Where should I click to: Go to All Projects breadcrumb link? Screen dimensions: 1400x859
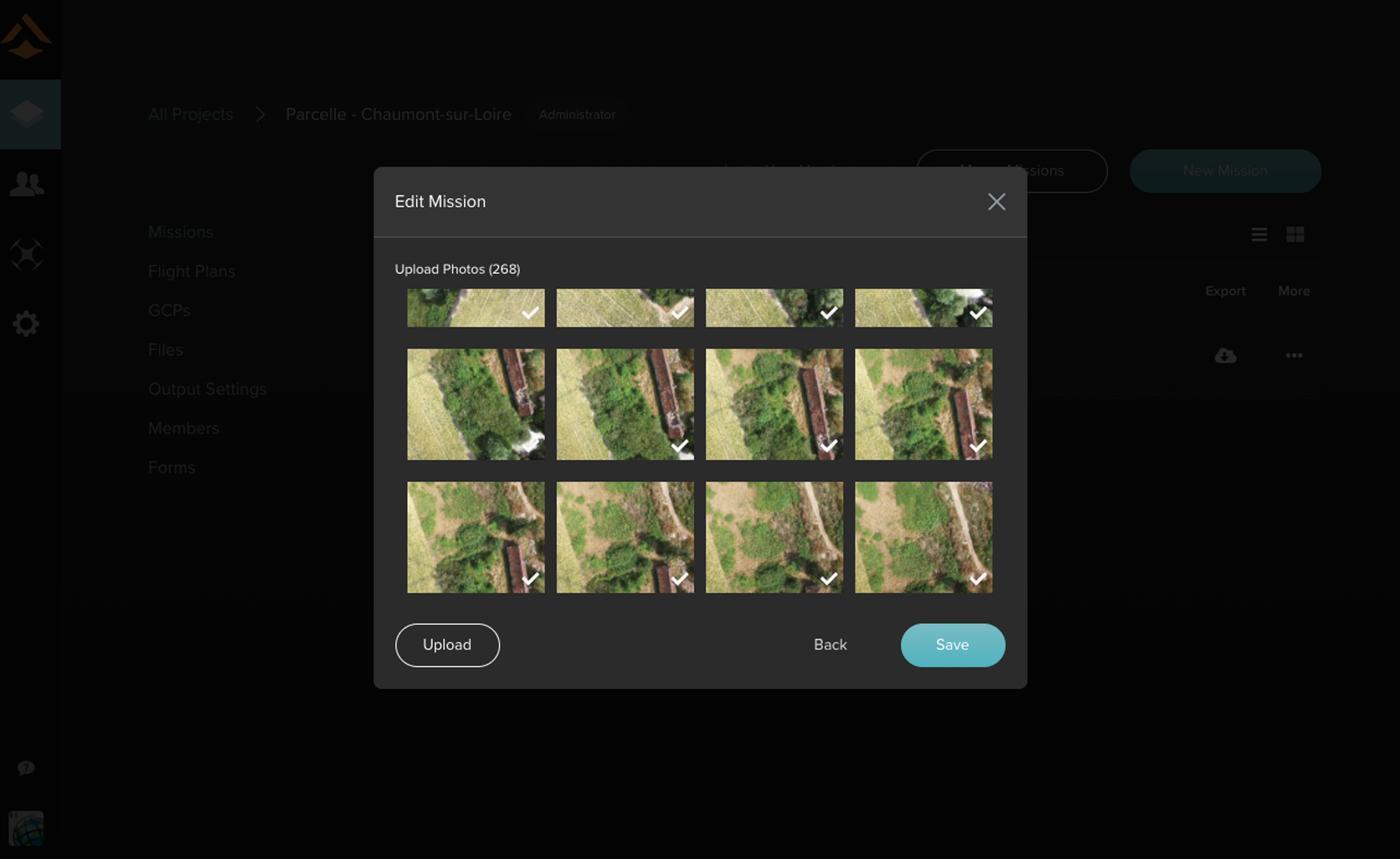190,114
